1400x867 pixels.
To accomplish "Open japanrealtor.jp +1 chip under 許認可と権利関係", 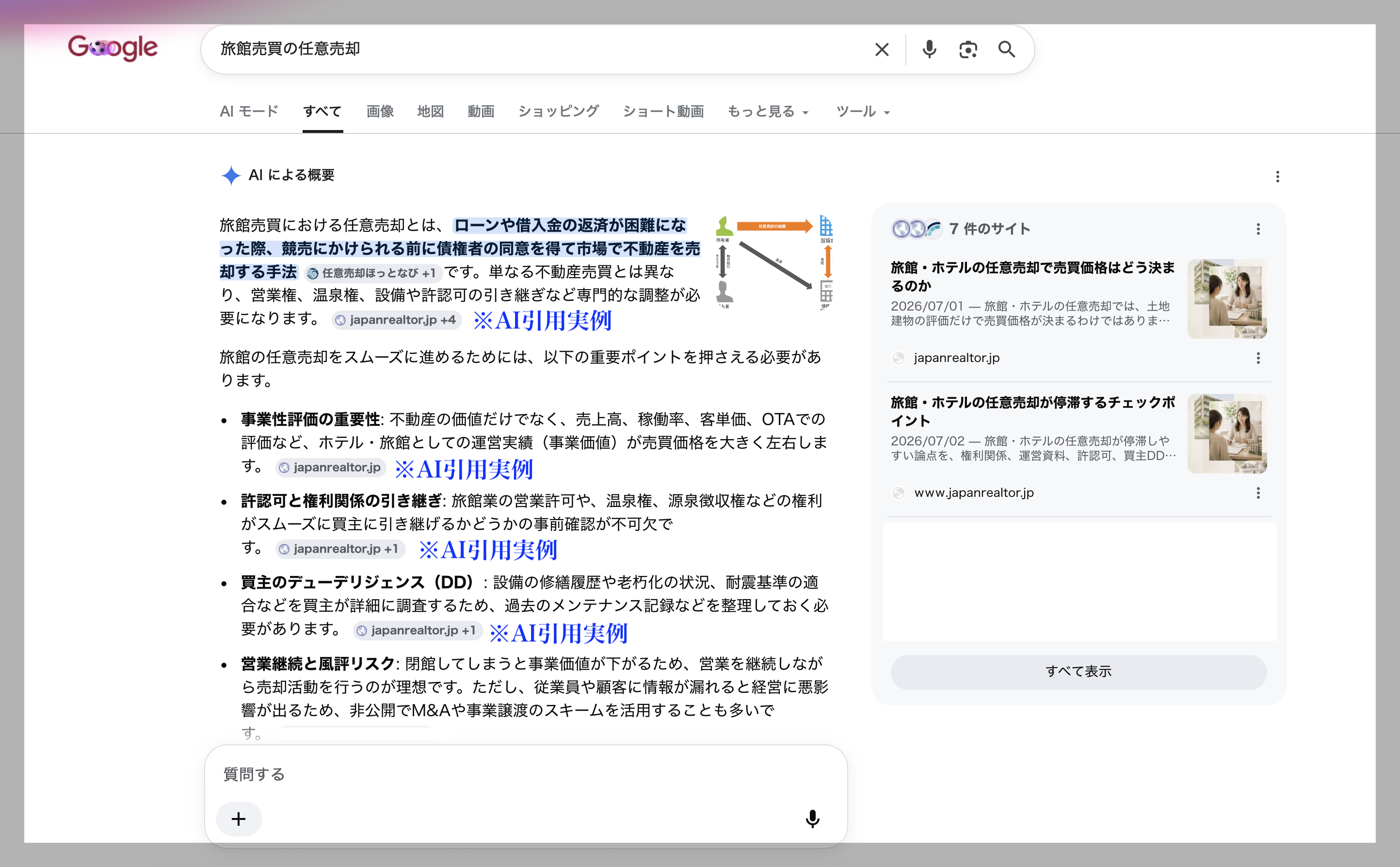I will 339,549.
